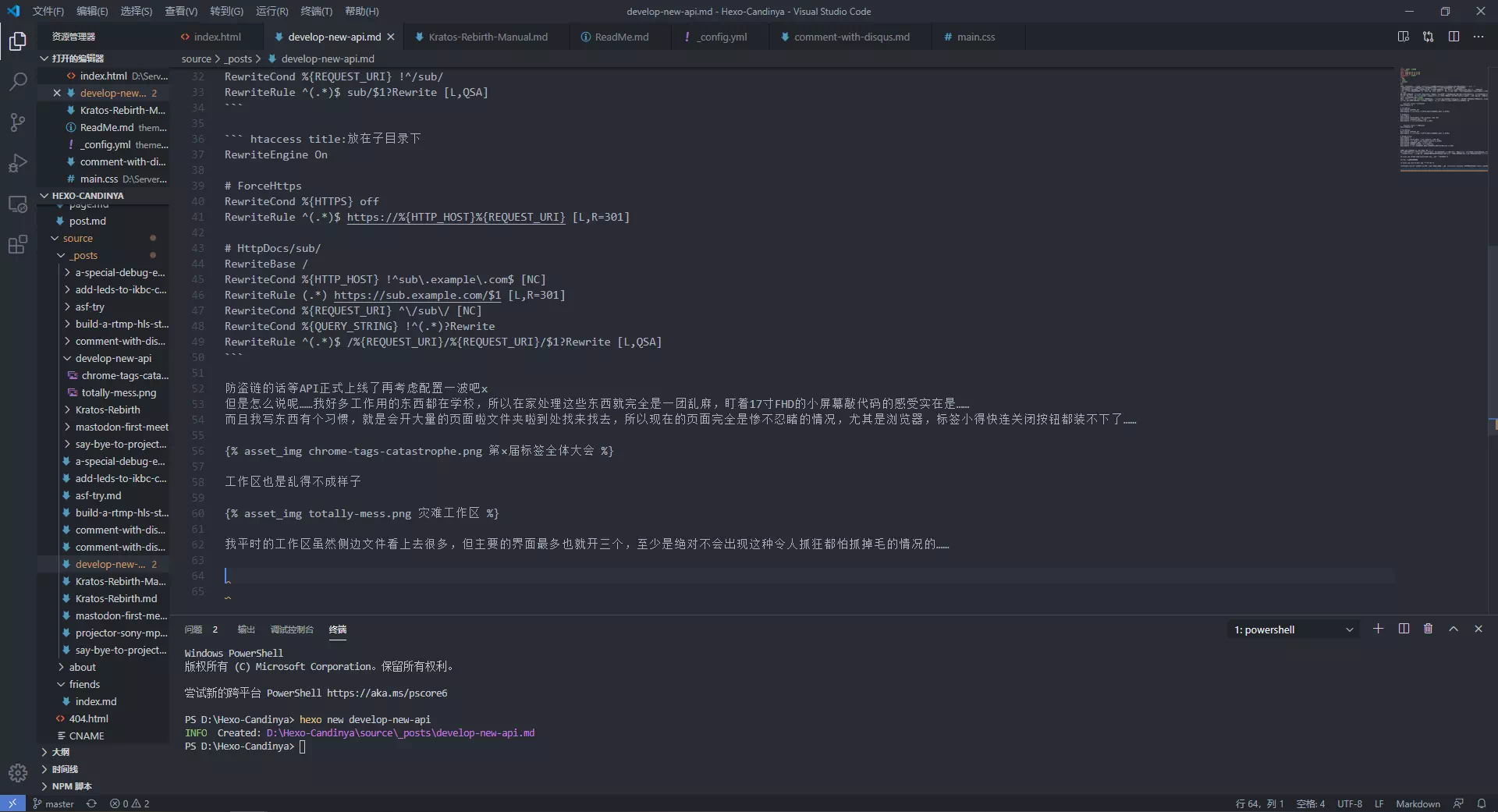Create a new terminal
This screenshot has width=1498, height=812.
[1379, 629]
